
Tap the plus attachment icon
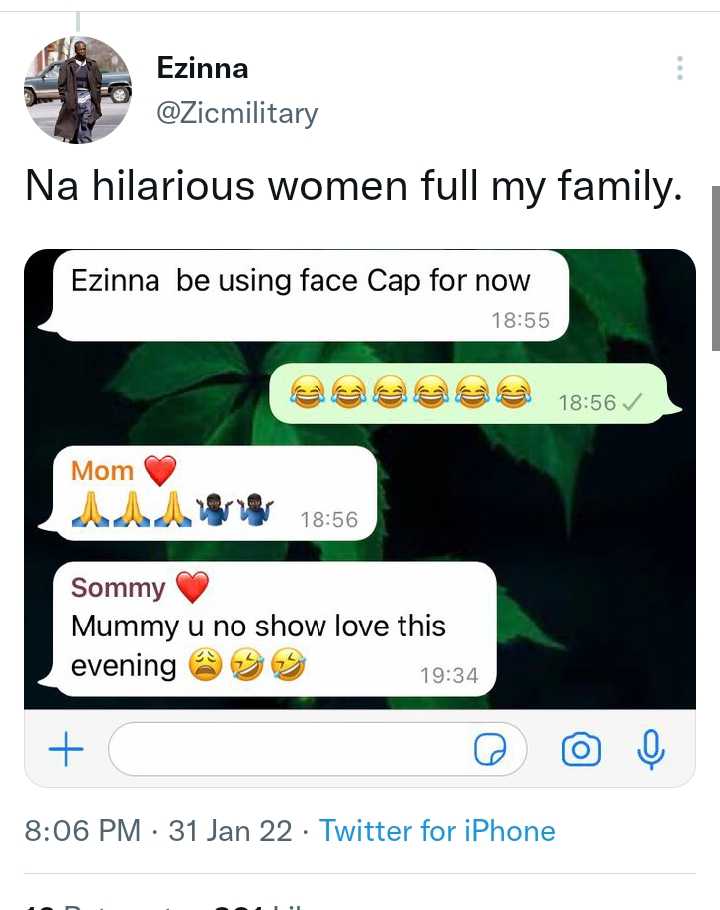(x=66, y=749)
